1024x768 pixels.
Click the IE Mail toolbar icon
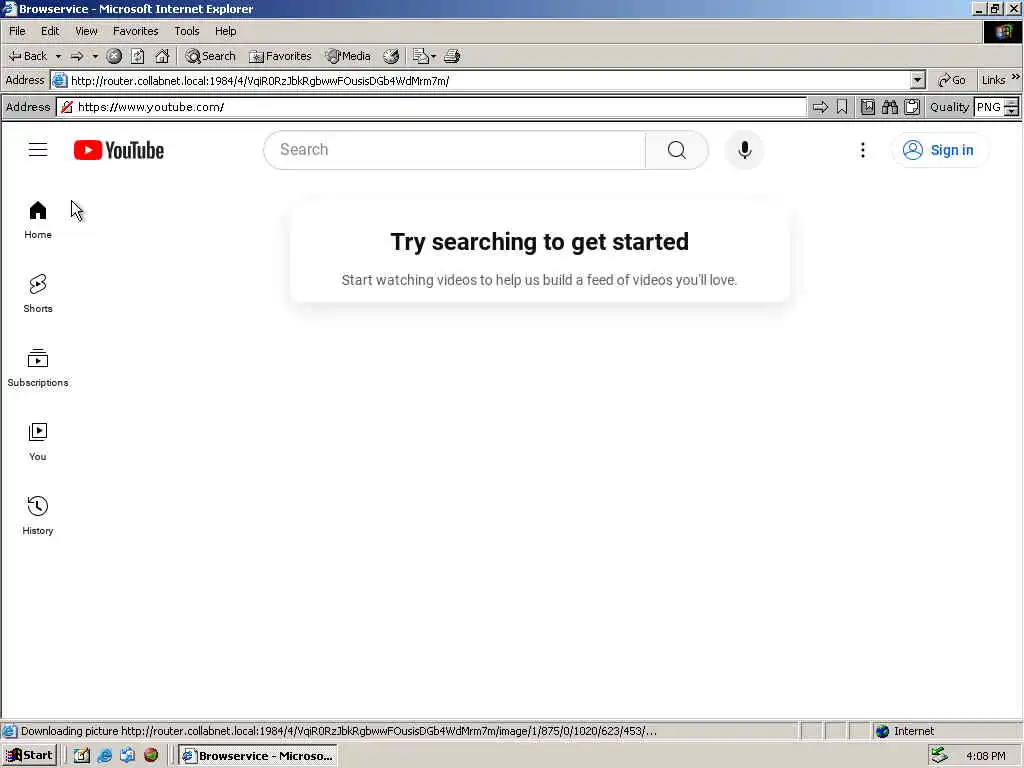click(421, 56)
